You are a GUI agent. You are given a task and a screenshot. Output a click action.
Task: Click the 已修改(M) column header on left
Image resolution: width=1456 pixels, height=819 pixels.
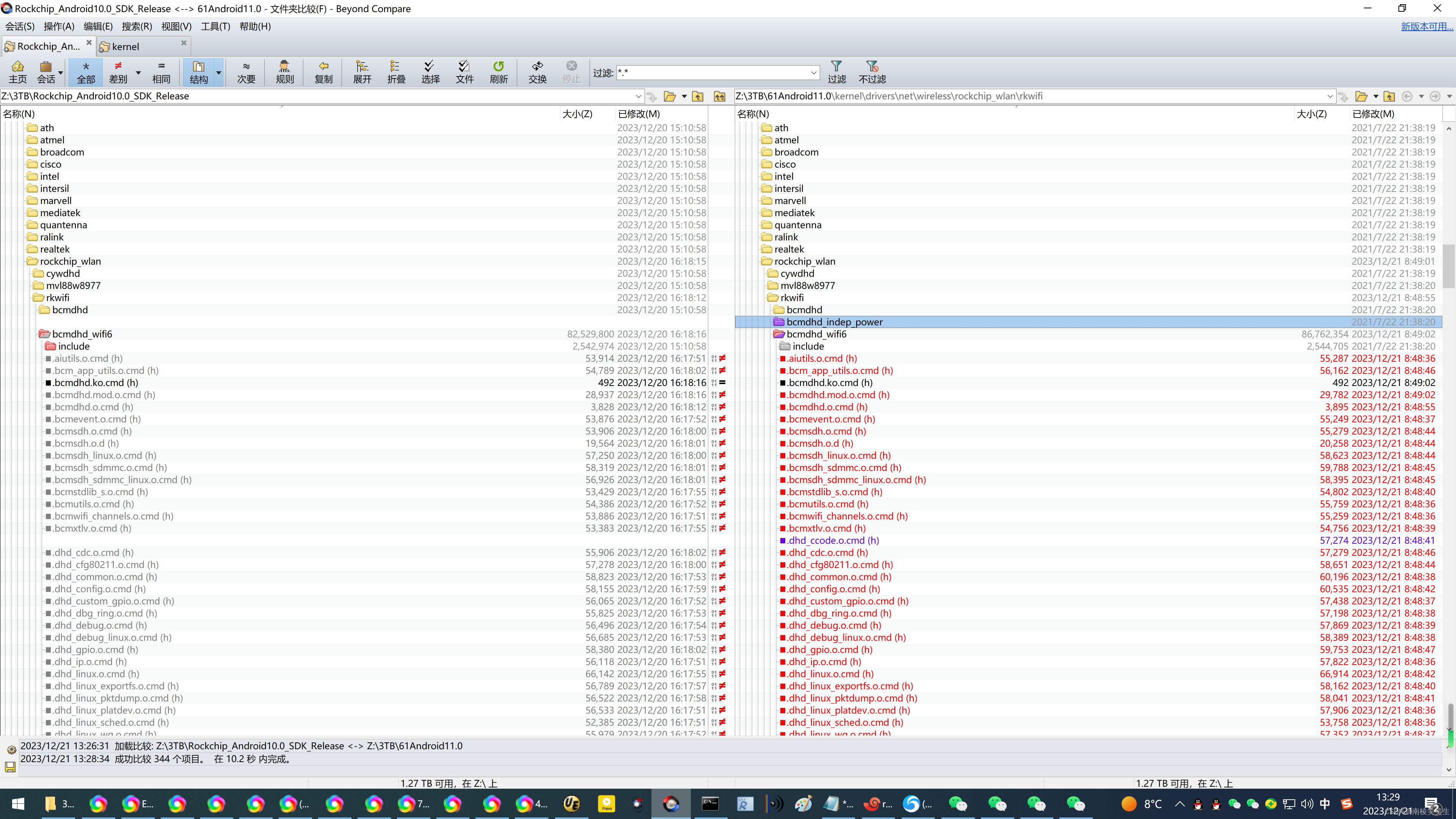point(639,114)
